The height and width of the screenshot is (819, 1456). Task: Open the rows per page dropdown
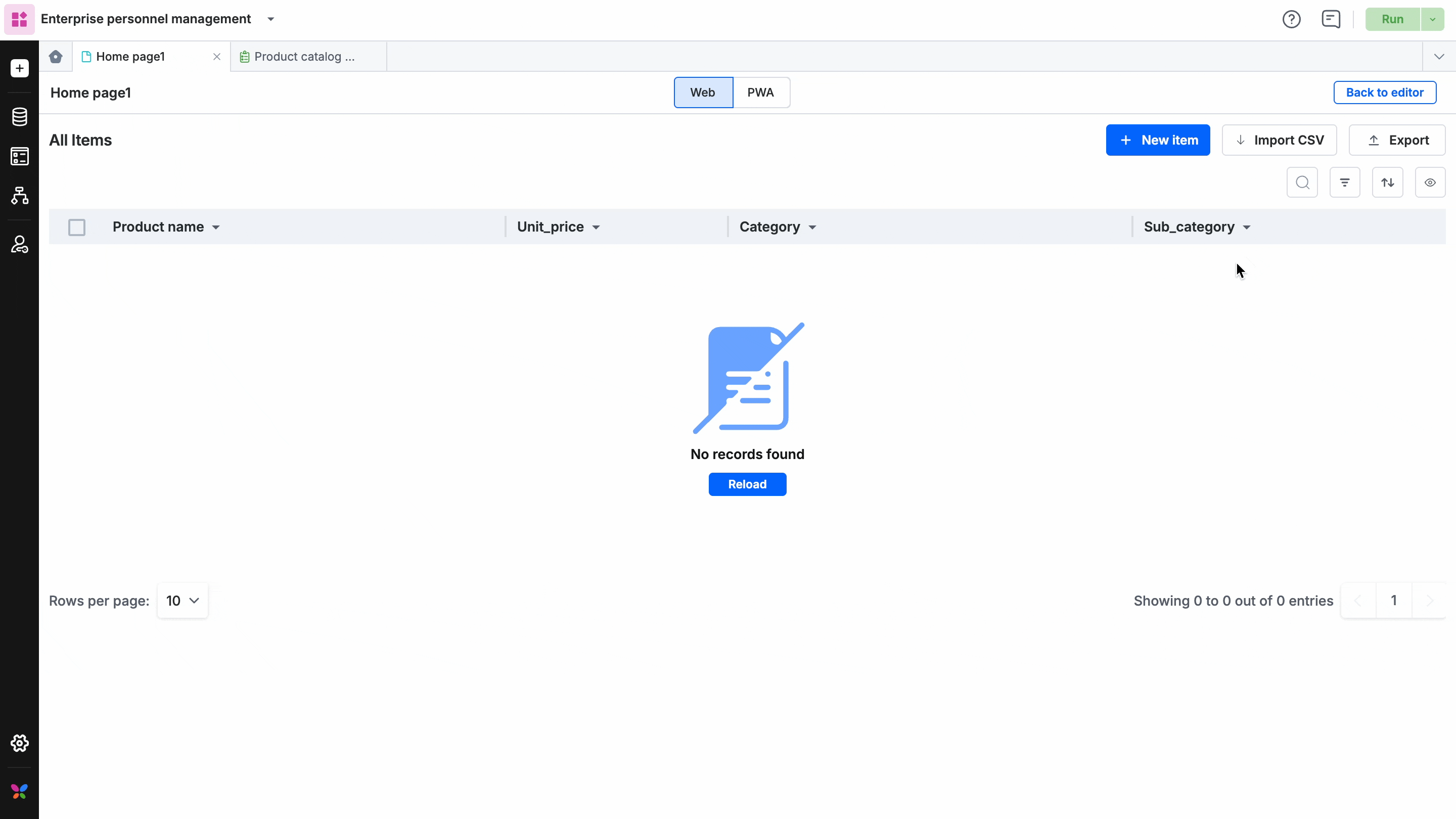pos(183,601)
